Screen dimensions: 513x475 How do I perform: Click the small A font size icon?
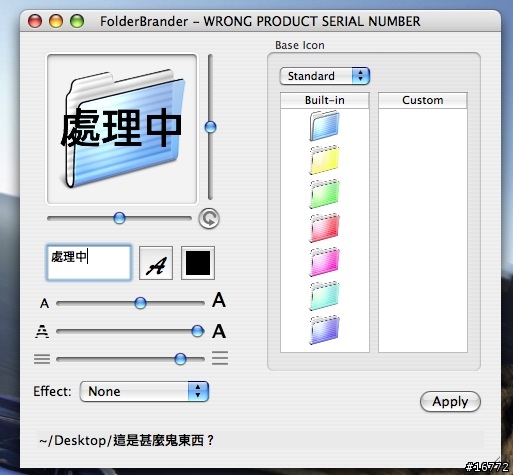tap(44, 303)
